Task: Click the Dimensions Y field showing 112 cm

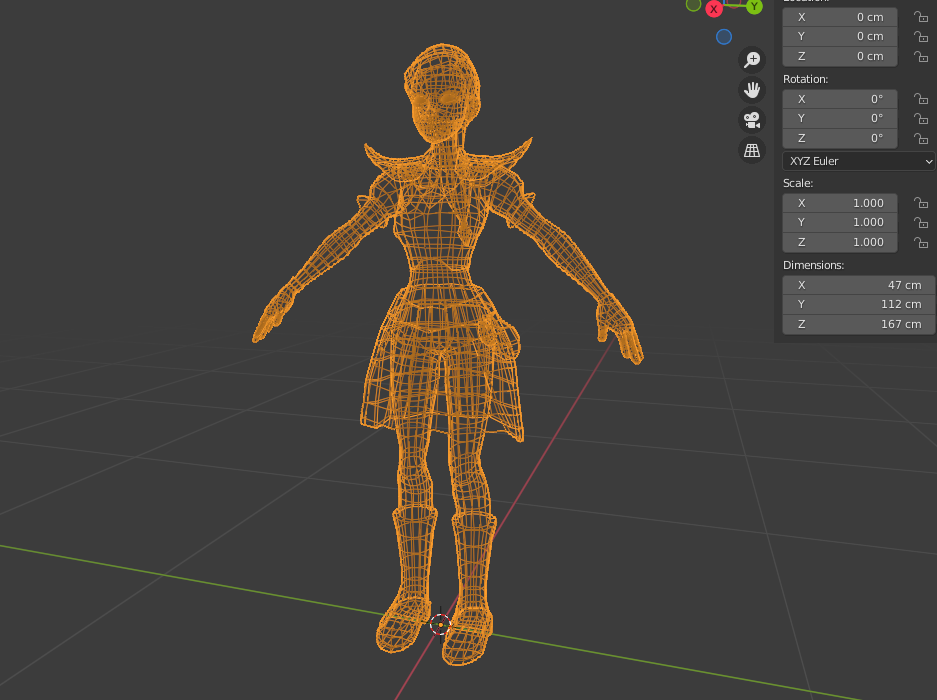Action: coord(859,304)
